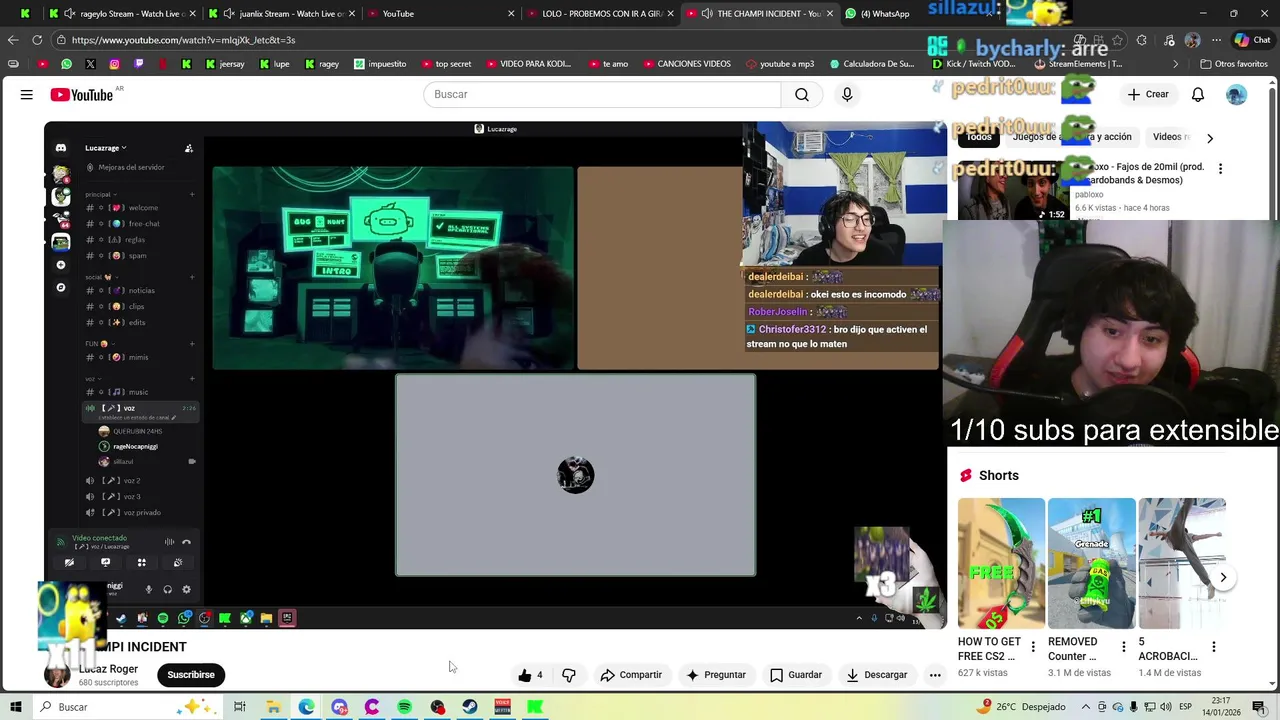Screen dimensions: 1280x720
Task: Open options for Fajos de 20mil video
Action: click(x=1220, y=169)
